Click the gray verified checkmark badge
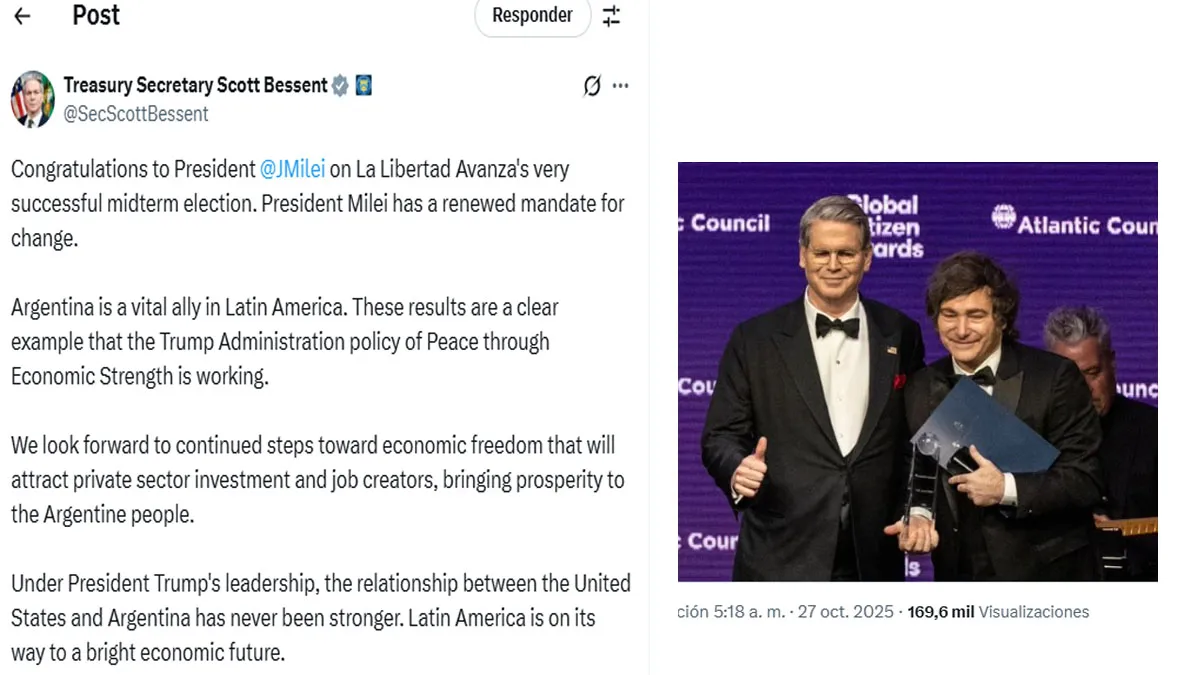Image resolution: width=1200 pixels, height=675 pixels. tap(341, 86)
